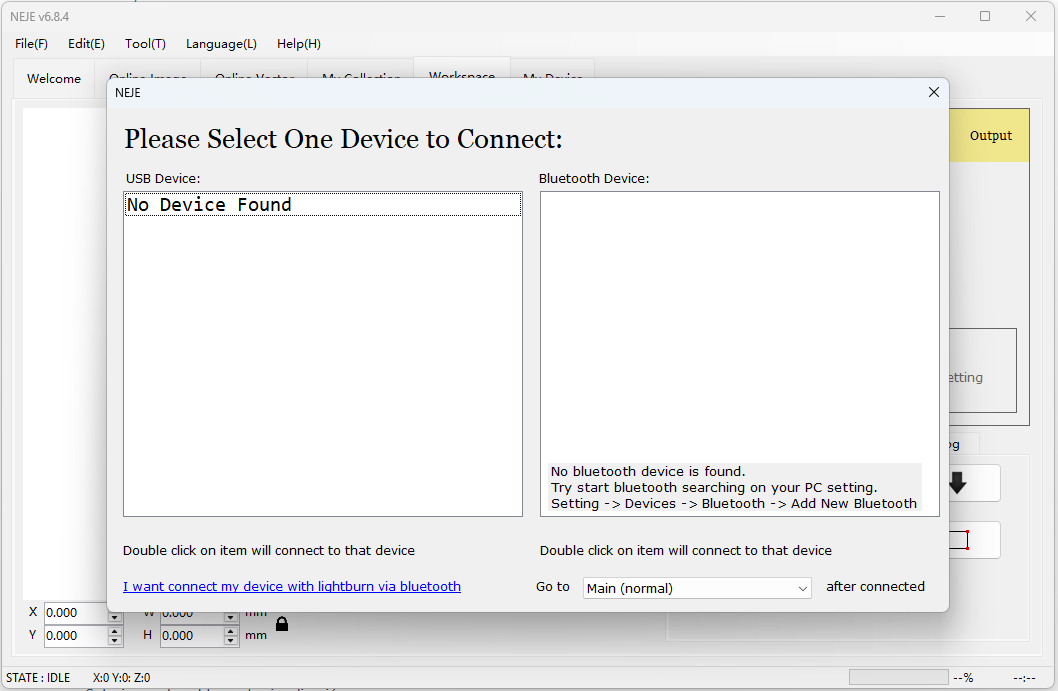Select 'No Device Found' in USB list
The height and width of the screenshot is (691, 1058).
coord(322,205)
